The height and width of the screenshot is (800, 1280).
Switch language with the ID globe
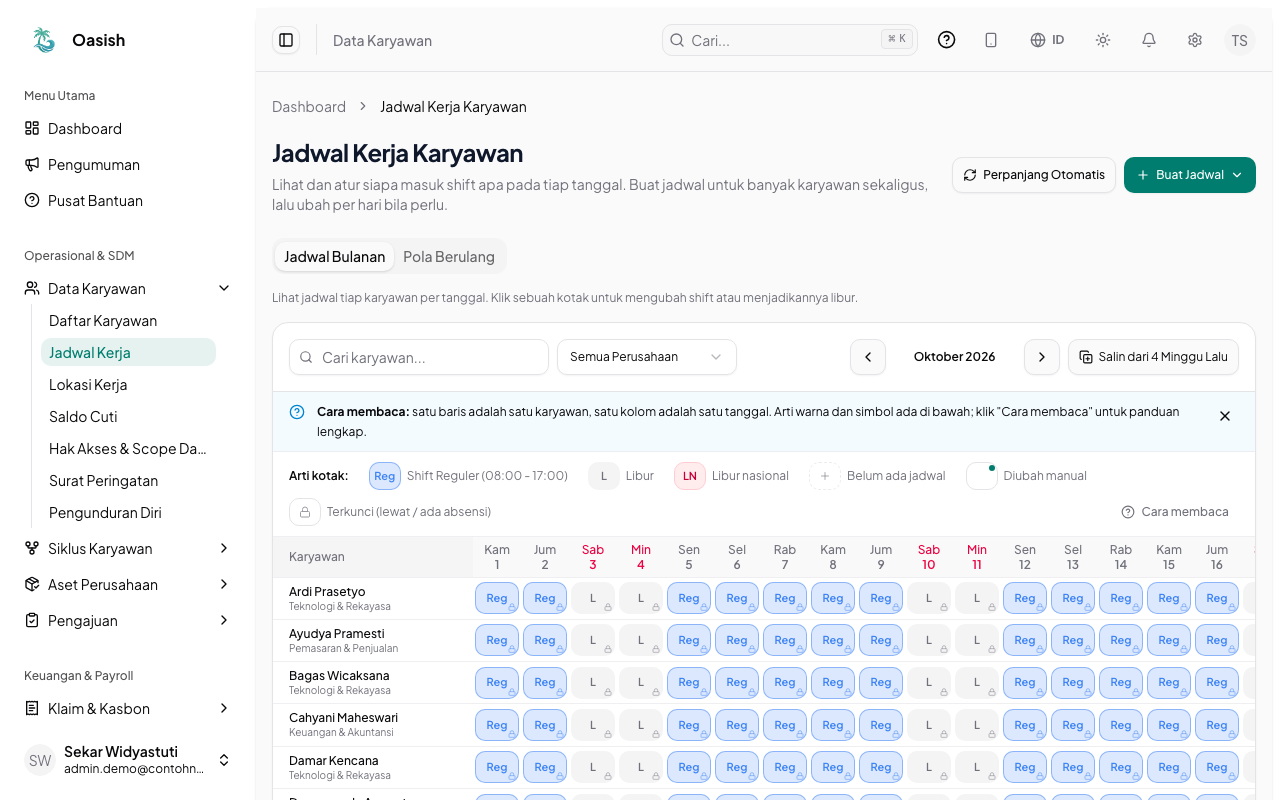coord(1047,40)
